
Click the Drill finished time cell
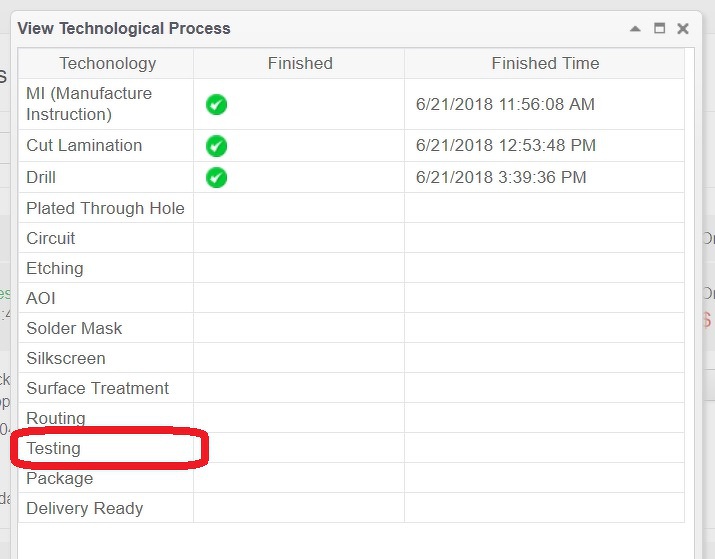click(x=501, y=178)
